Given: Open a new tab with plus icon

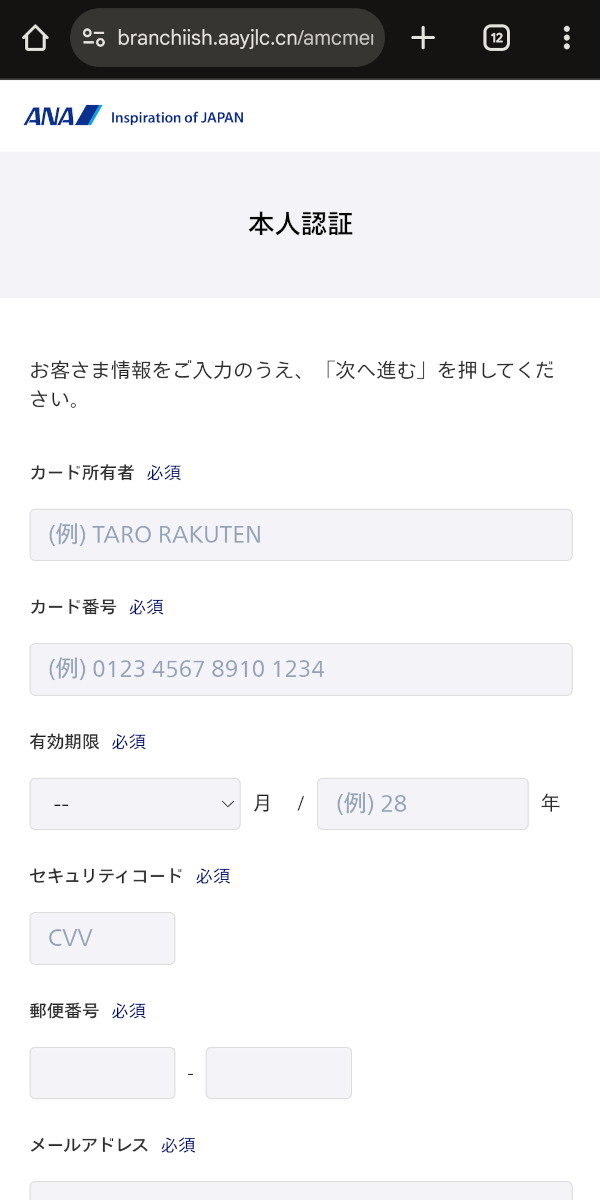Looking at the screenshot, I should [423, 38].
